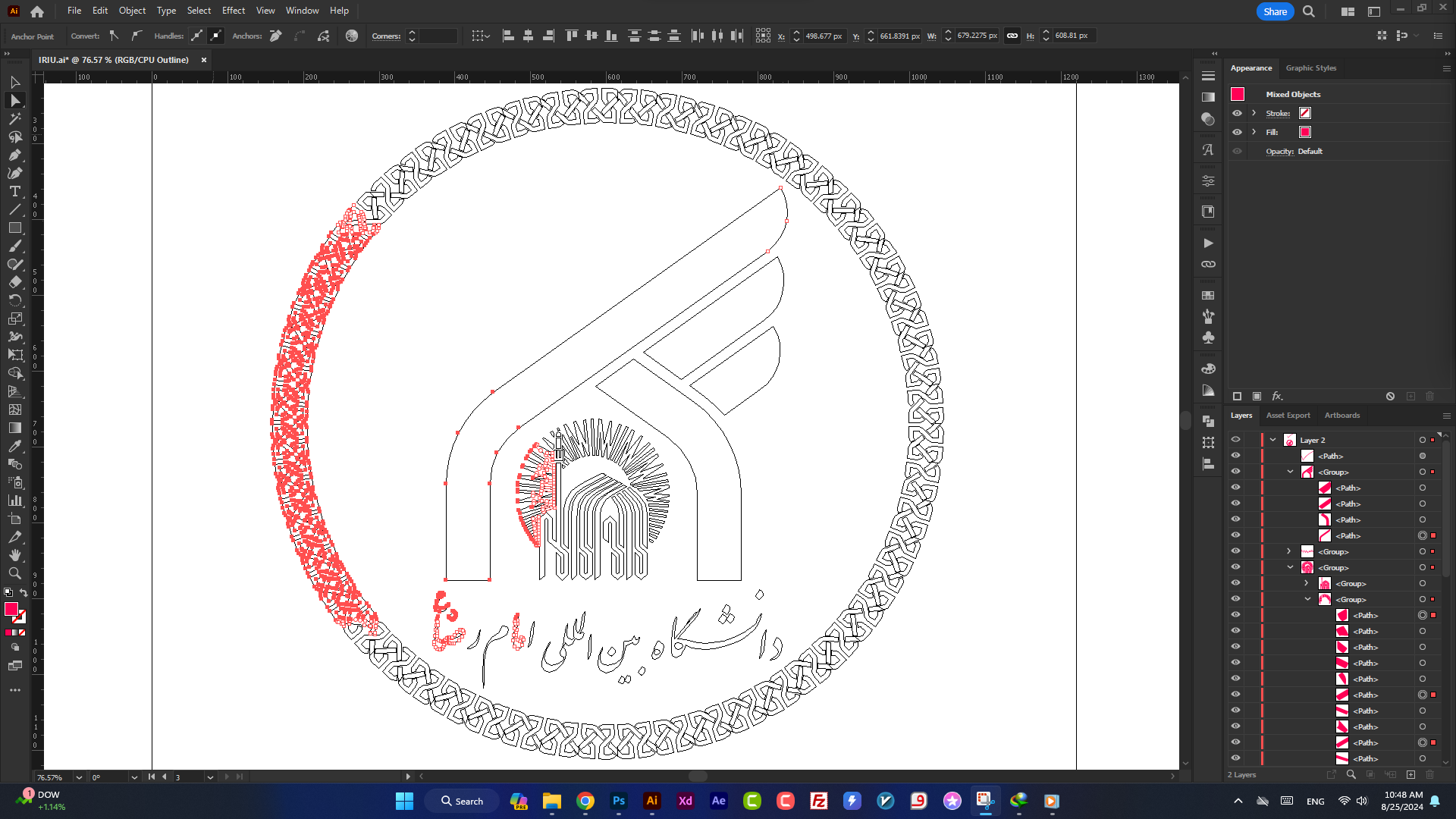Select the Direct Selection tool
The image size is (1456, 819).
point(15,100)
